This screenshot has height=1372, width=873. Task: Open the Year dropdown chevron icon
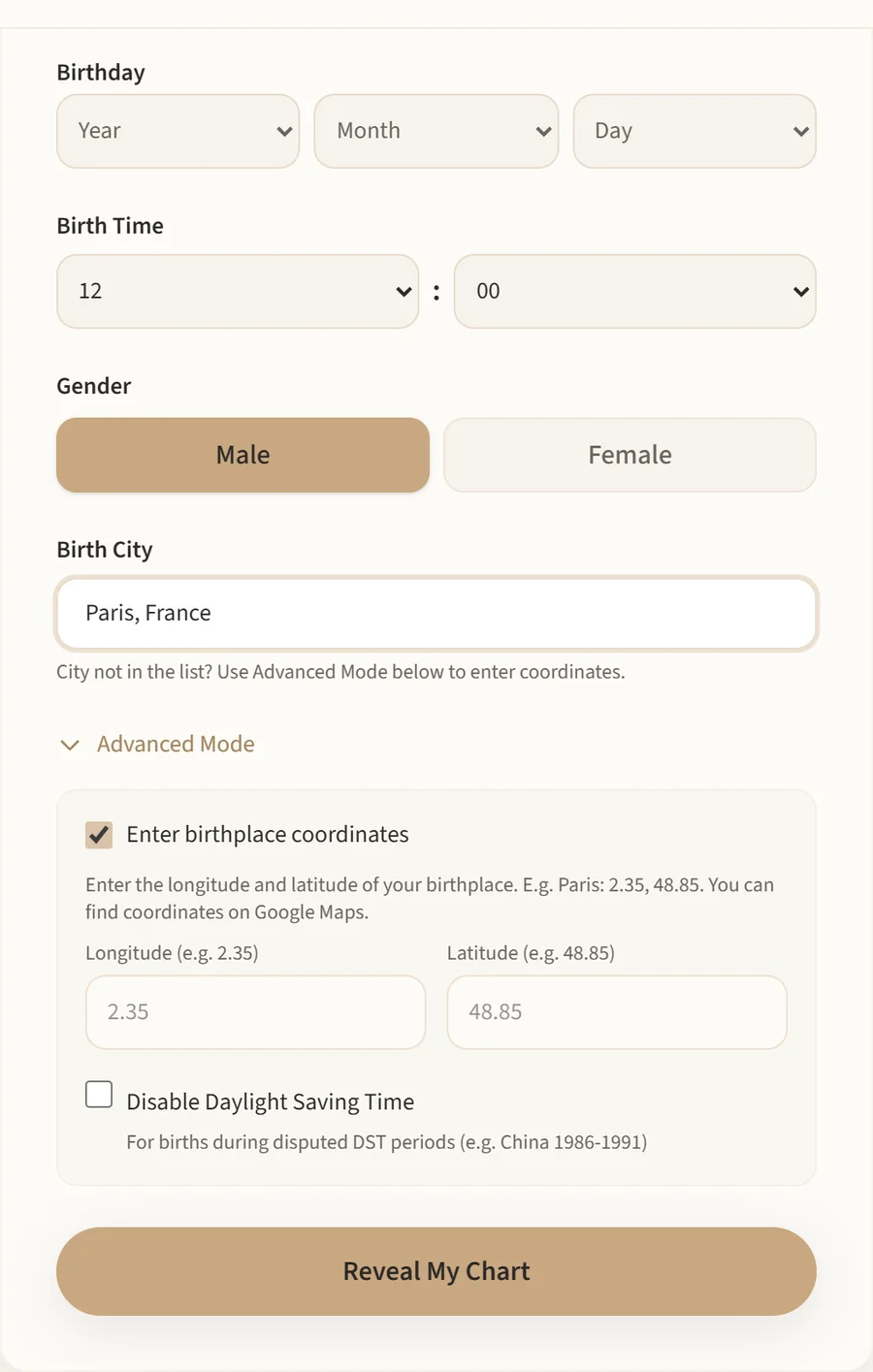click(282, 131)
